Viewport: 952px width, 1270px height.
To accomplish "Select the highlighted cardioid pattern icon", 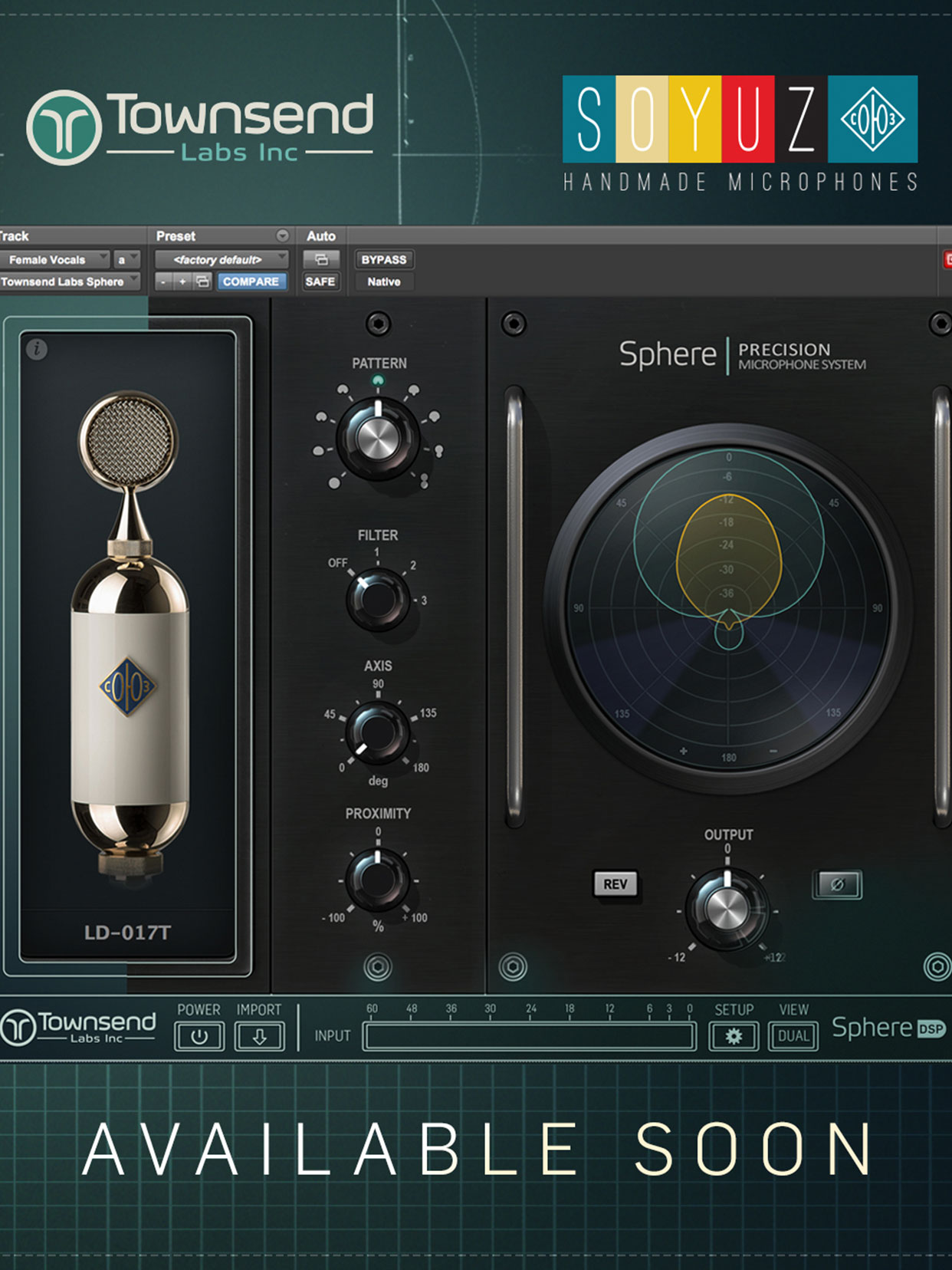I will (378, 380).
